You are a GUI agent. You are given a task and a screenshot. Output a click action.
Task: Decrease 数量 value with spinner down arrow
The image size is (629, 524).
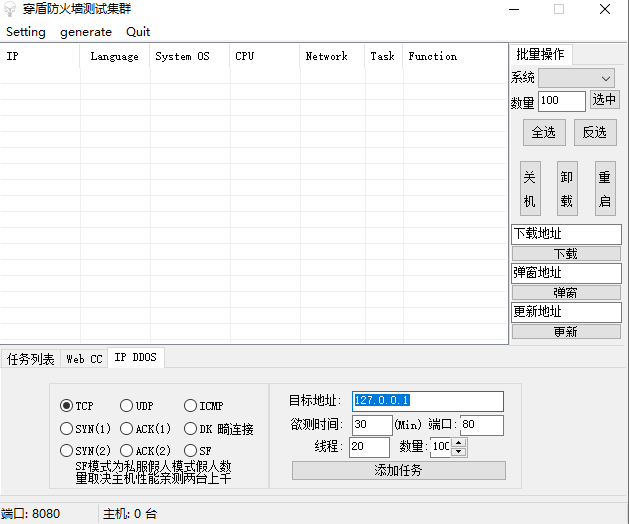[459, 451]
